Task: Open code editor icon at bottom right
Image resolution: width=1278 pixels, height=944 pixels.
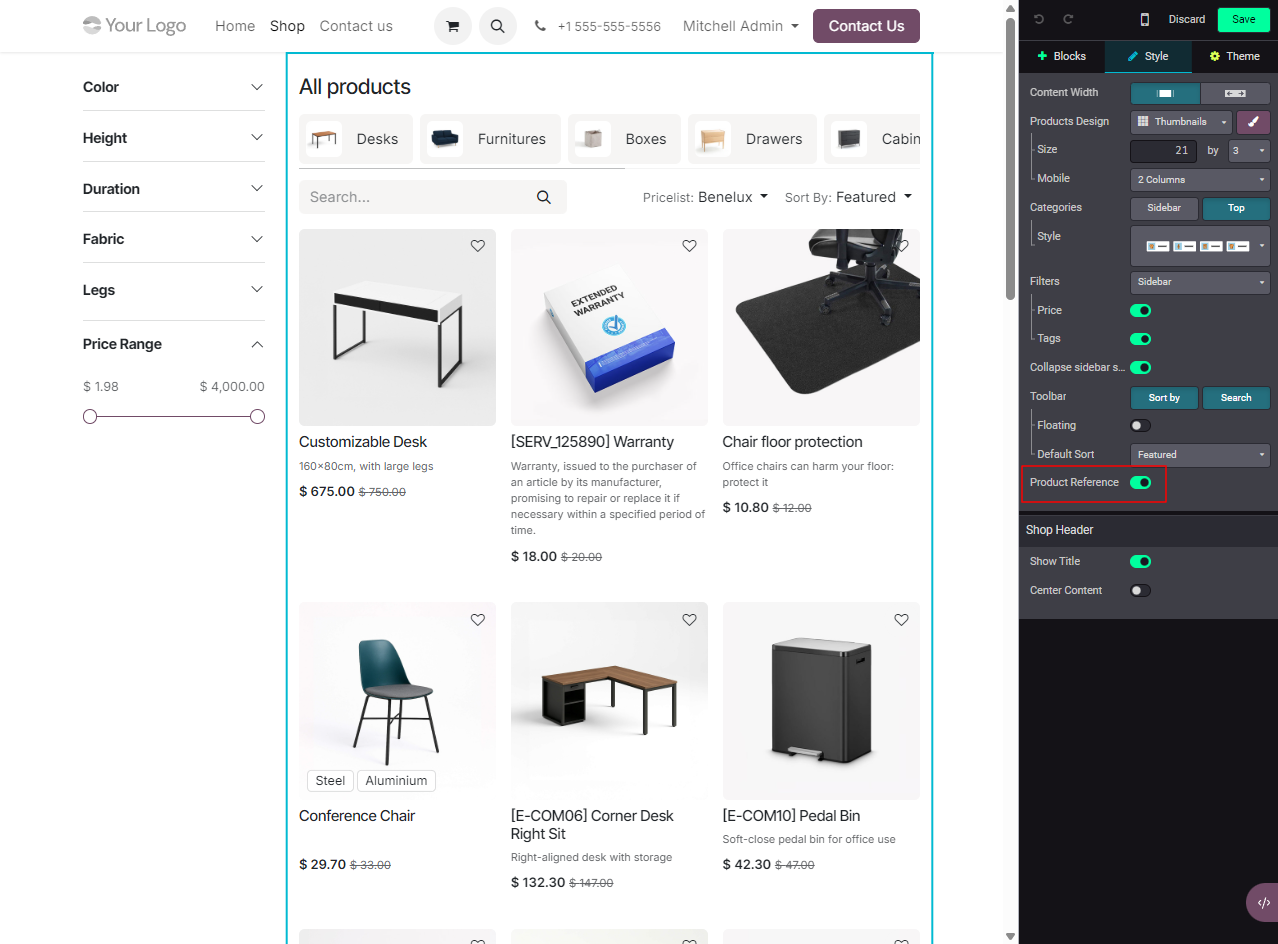Action: click(1263, 902)
